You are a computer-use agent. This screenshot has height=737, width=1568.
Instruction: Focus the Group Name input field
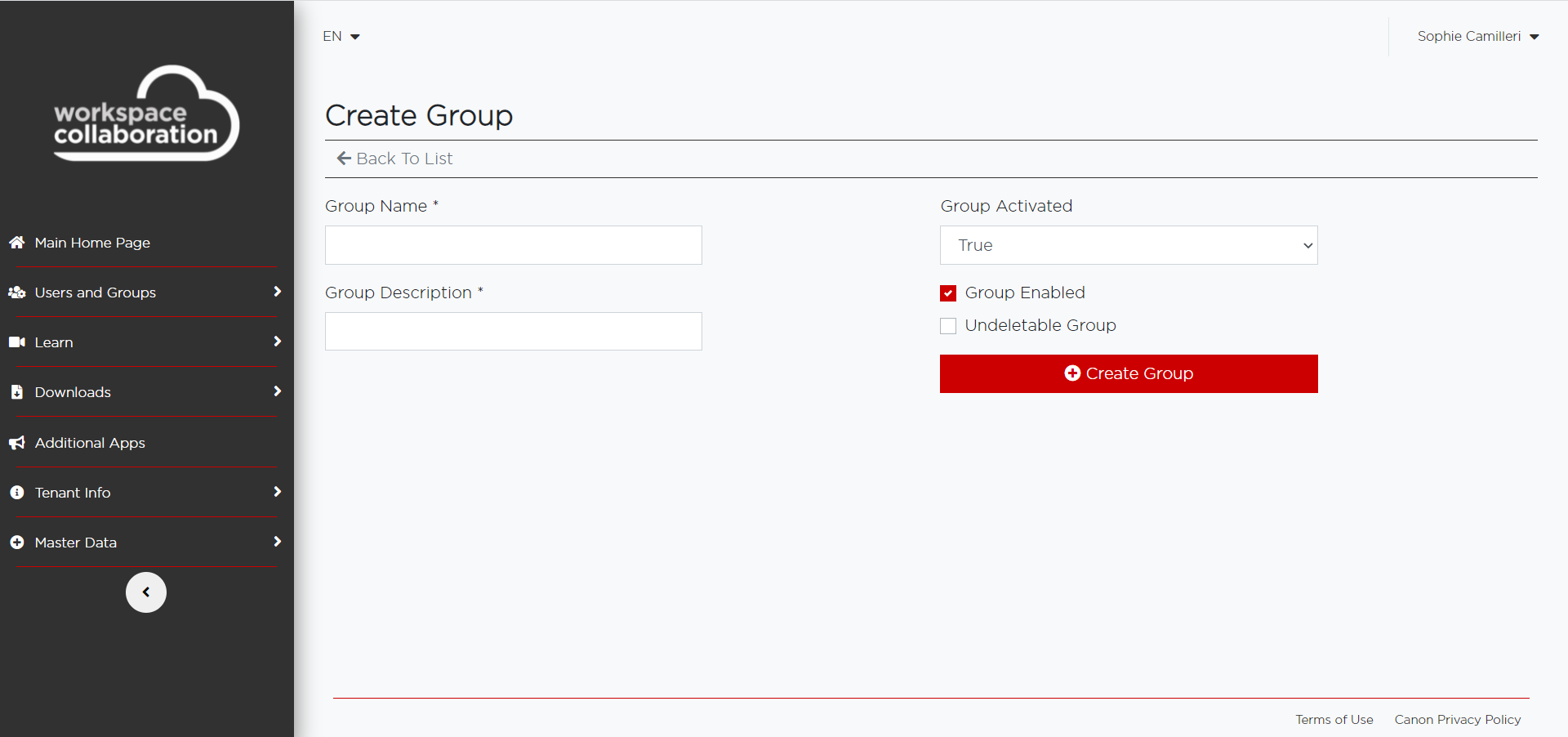tap(513, 245)
